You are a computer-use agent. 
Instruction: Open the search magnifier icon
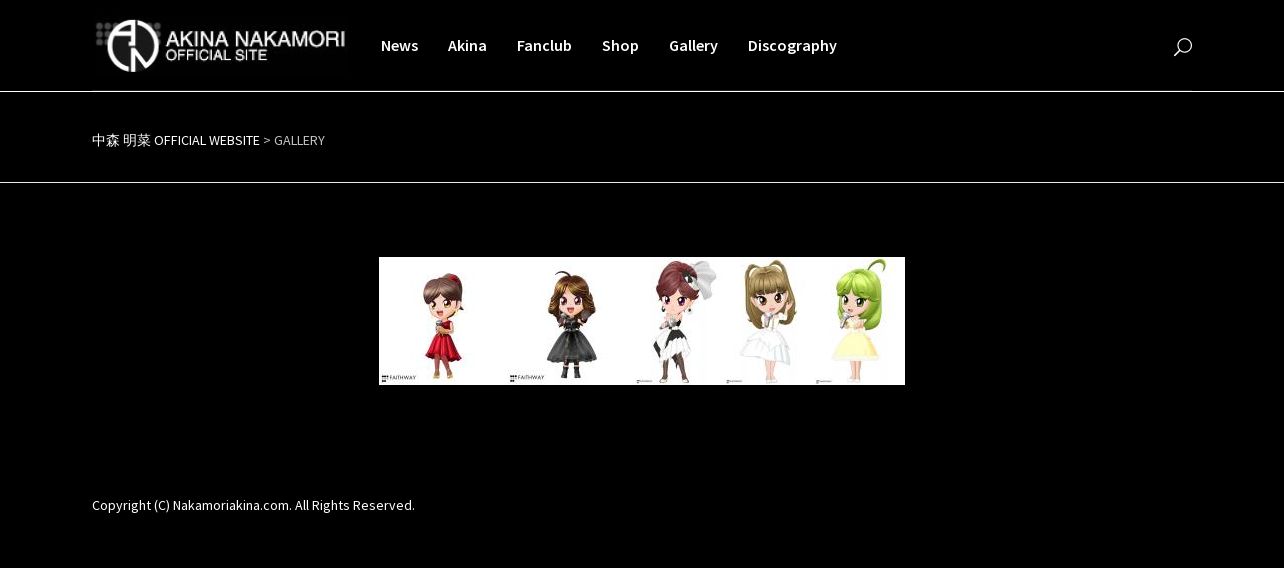point(1182,46)
